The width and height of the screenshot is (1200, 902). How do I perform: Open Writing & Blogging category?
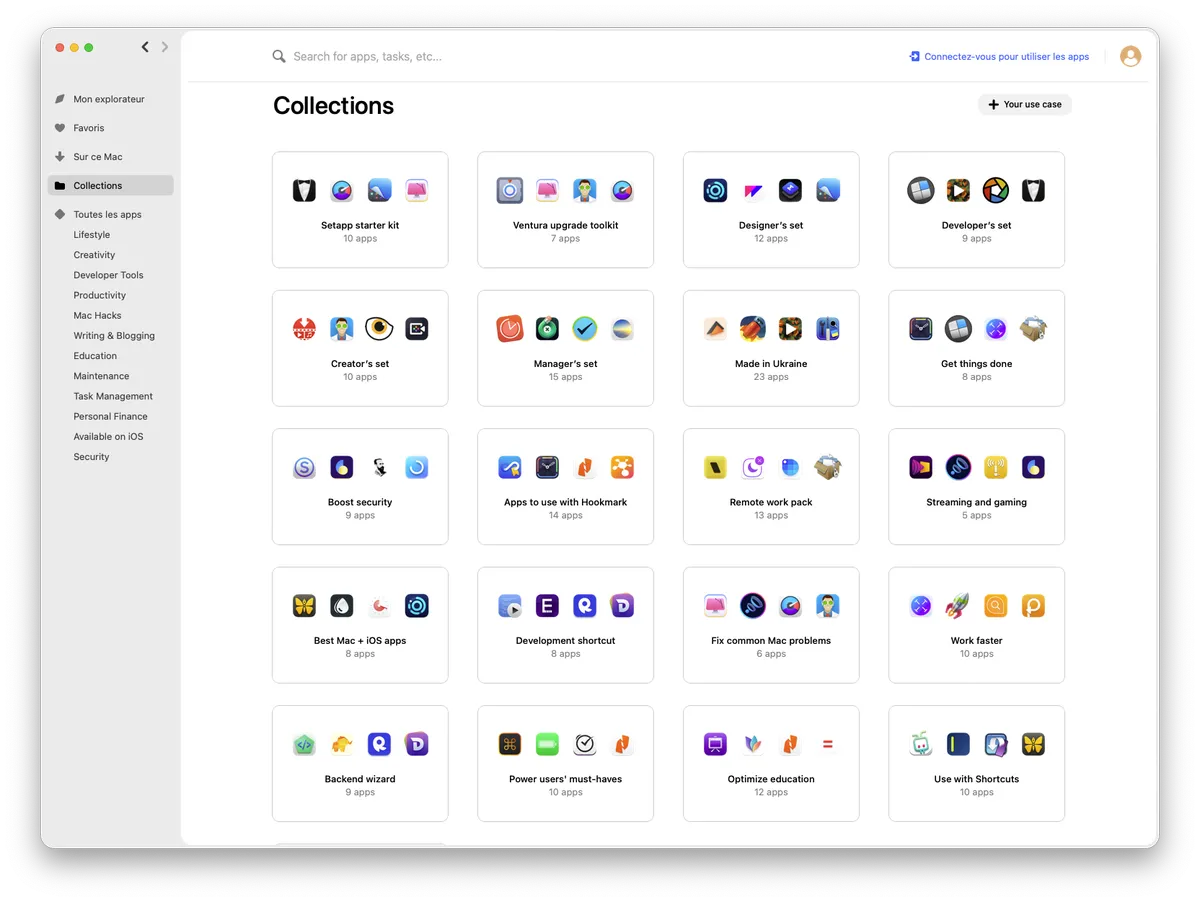(114, 336)
